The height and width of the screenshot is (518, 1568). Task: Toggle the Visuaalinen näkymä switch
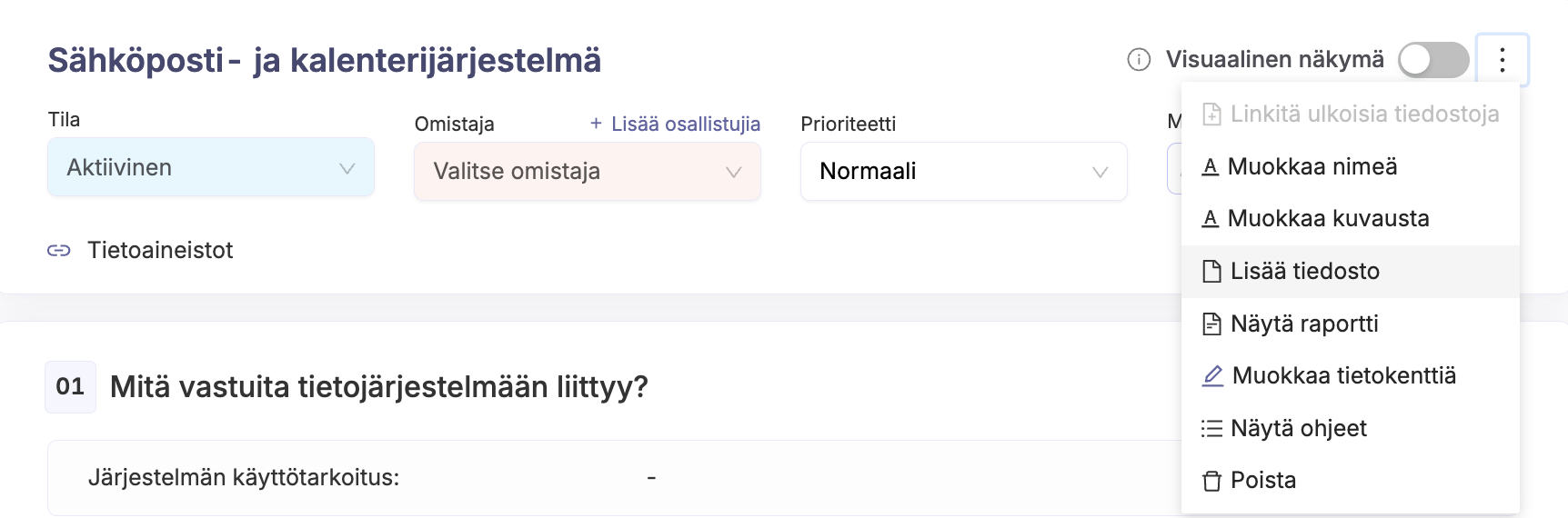click(1432, 60)
